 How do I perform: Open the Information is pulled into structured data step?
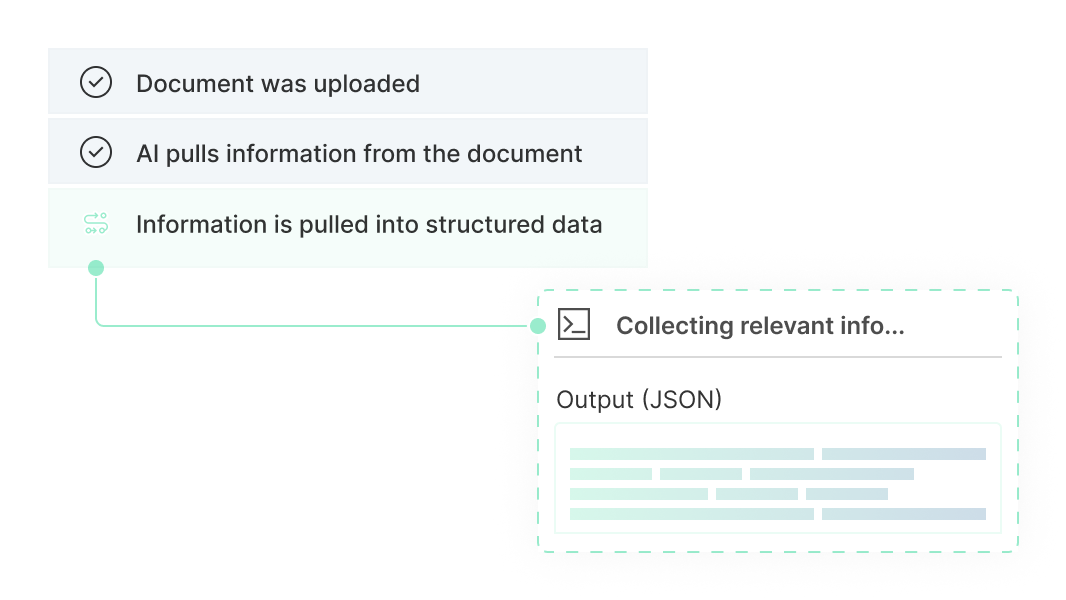point(369,224)
